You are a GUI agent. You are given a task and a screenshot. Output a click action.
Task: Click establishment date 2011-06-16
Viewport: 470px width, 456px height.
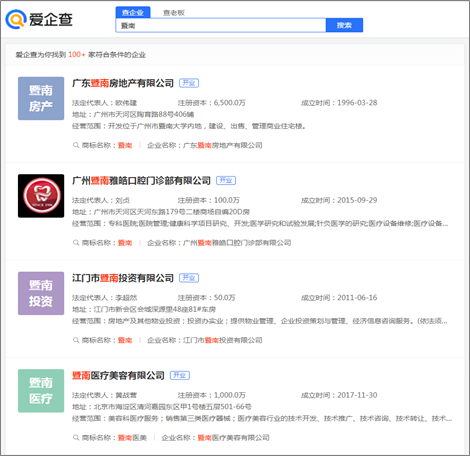tap(357, 298)
